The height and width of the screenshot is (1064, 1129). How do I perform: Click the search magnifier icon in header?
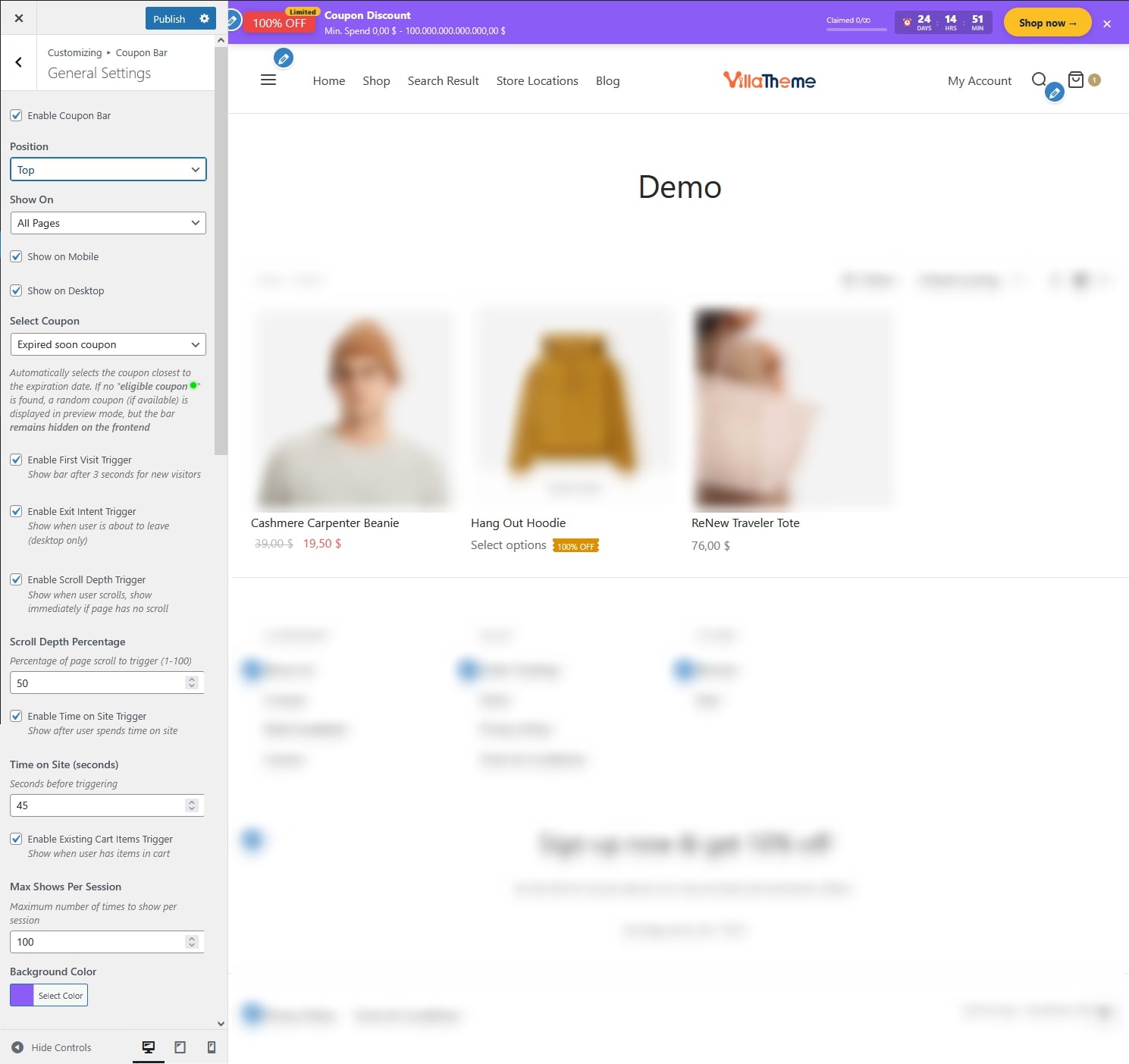coord(1039,80)
